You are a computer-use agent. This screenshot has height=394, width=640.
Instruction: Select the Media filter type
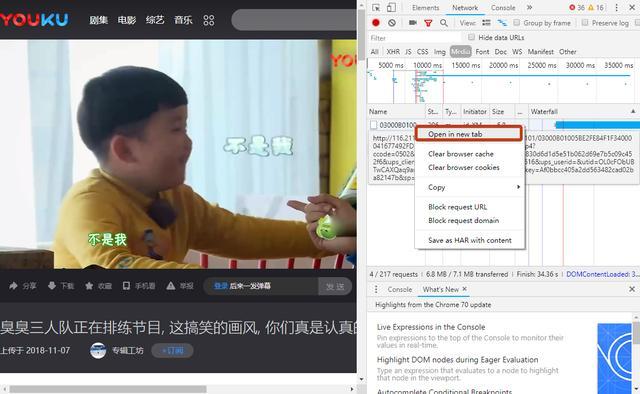click(460, 51)
